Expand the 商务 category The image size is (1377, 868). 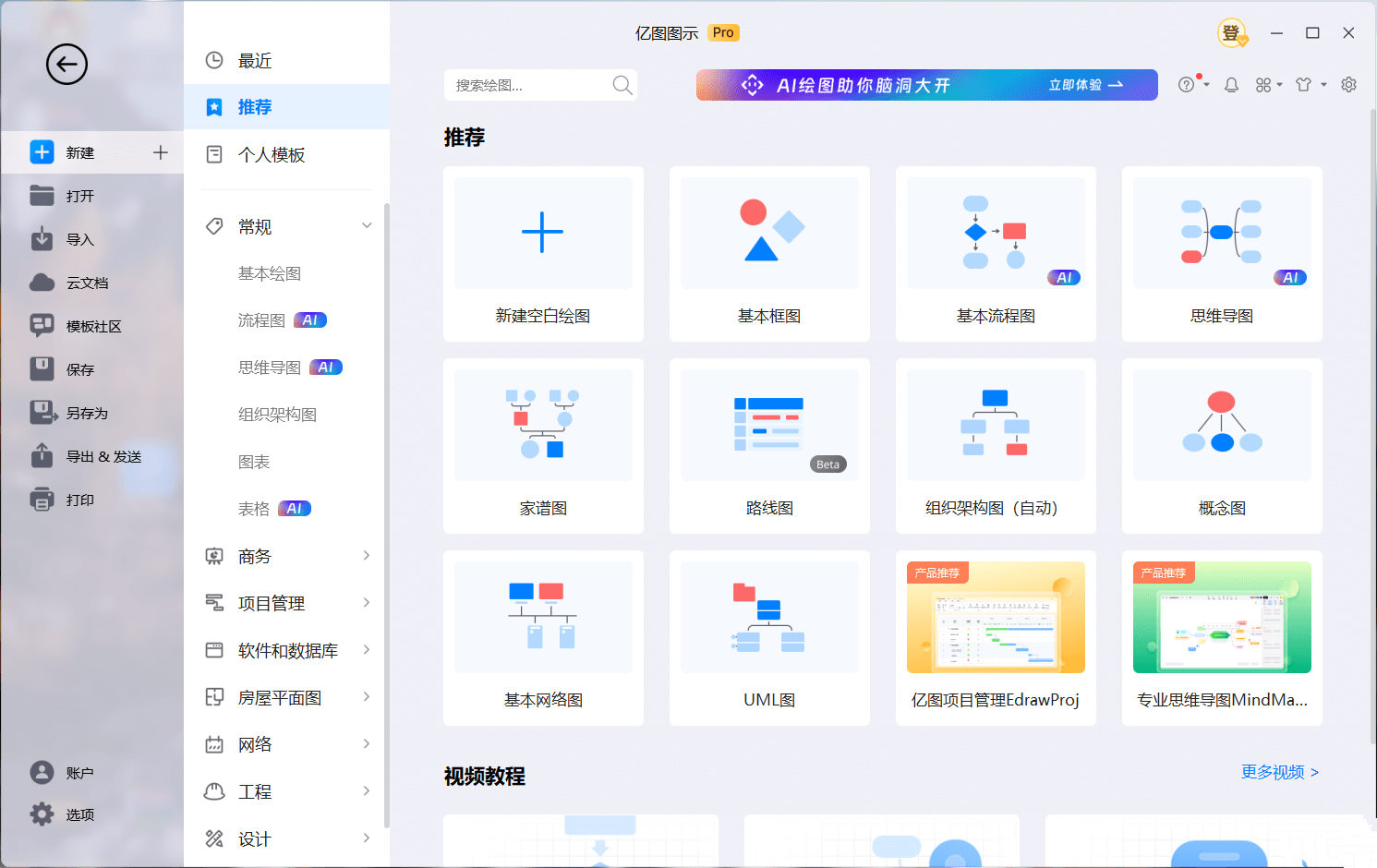(x=367, y=556)
